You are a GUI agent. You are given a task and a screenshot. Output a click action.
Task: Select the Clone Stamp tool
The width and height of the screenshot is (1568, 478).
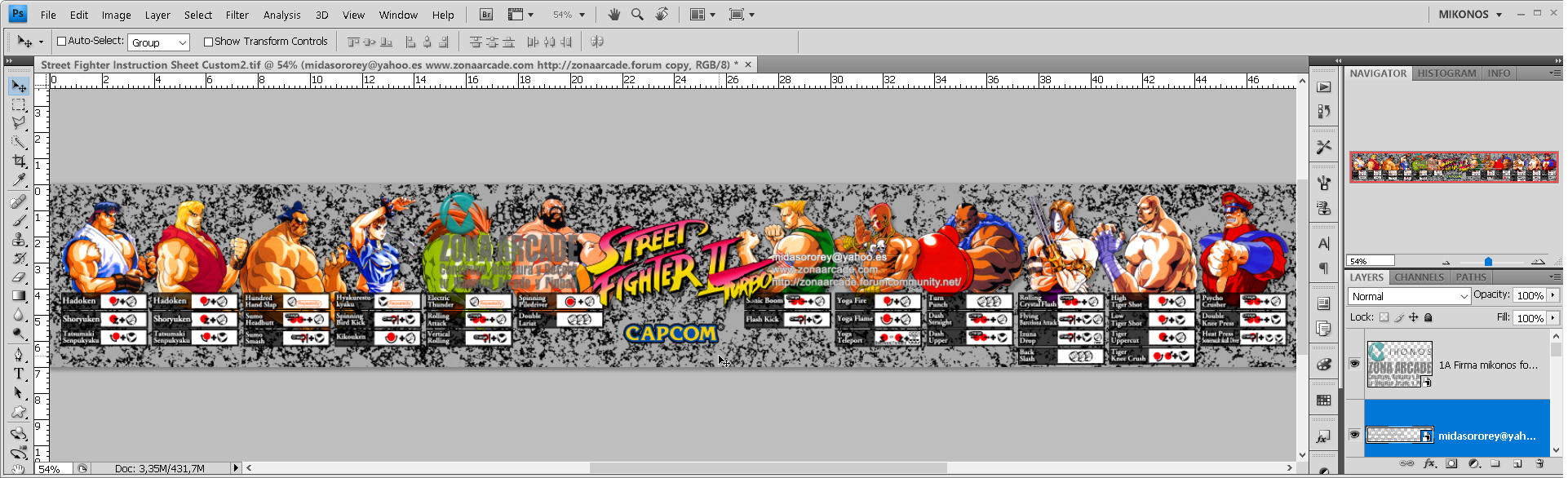click(x=19, y=239)
